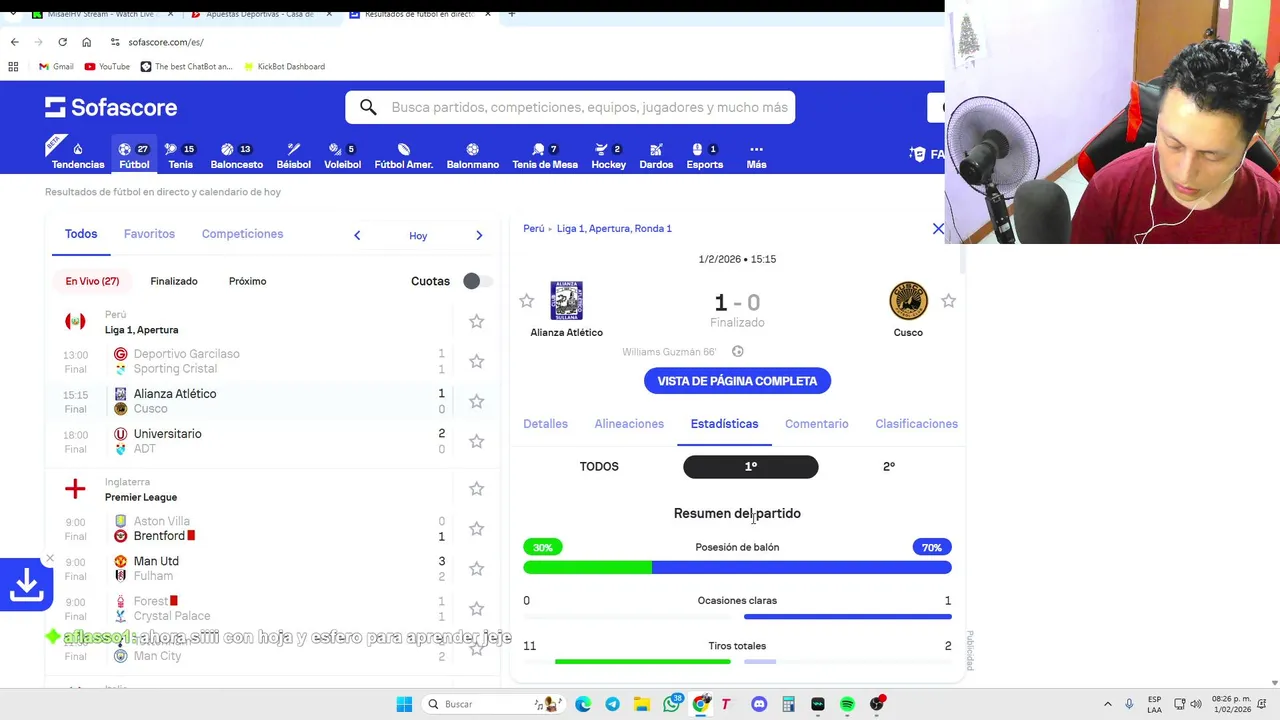Click the Posesión de balón bar

(x=737, y=567)
